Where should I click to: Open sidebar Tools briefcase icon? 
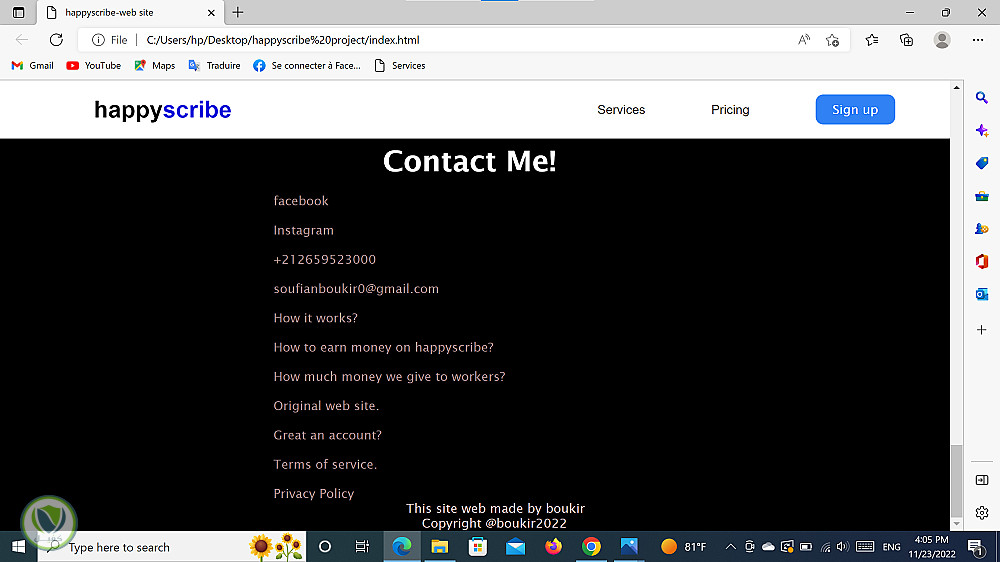982,196
